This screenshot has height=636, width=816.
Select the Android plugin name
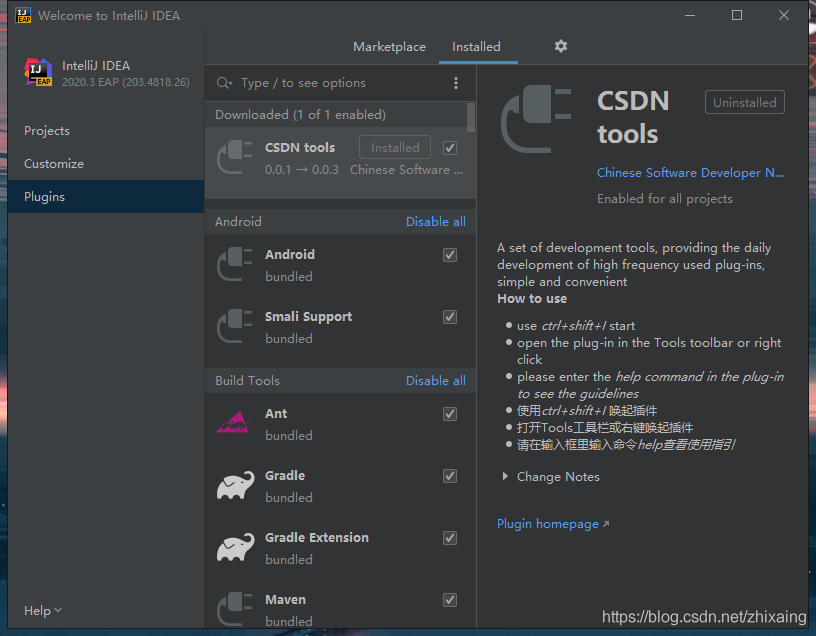tap(290, 255)
